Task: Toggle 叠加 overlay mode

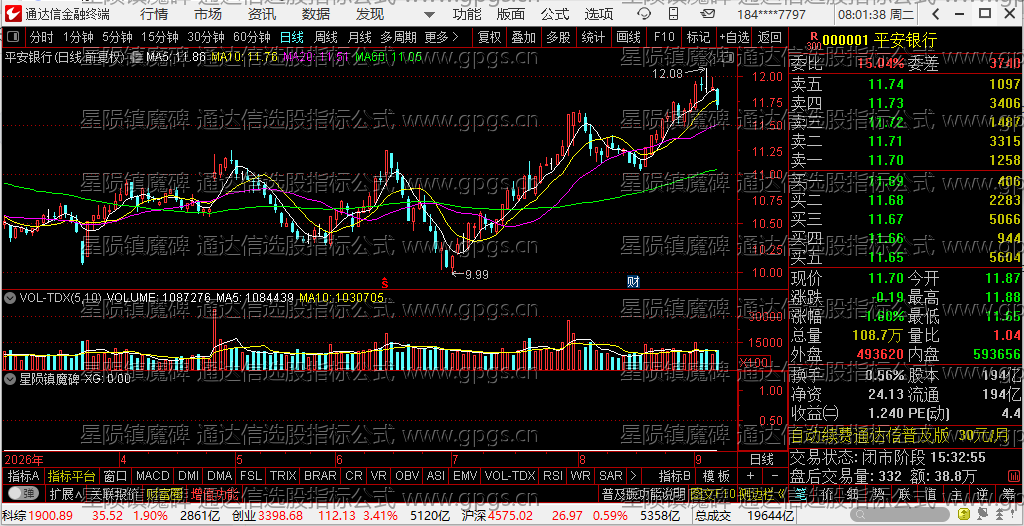Action: pos(523,38)
